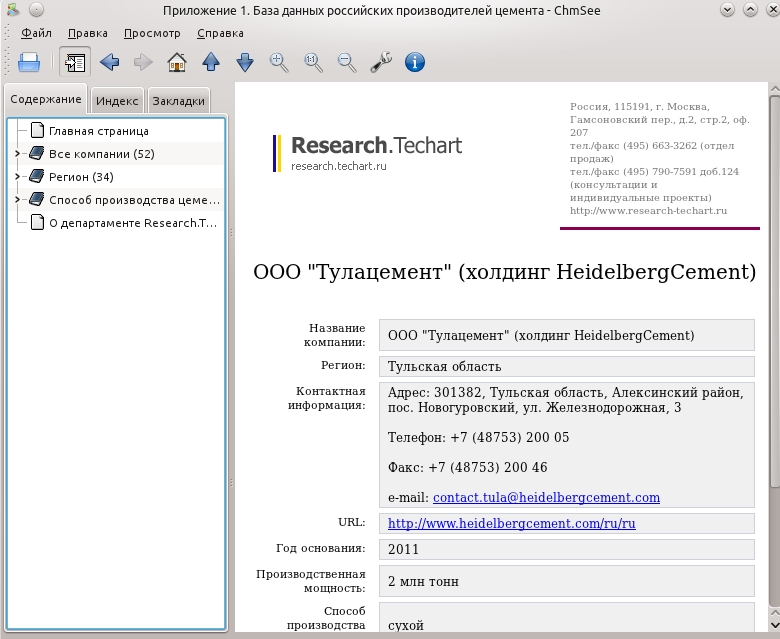Click the scrollbar up arrow
The height and width of the screenshot is (639, 780).
coord(775,89)
